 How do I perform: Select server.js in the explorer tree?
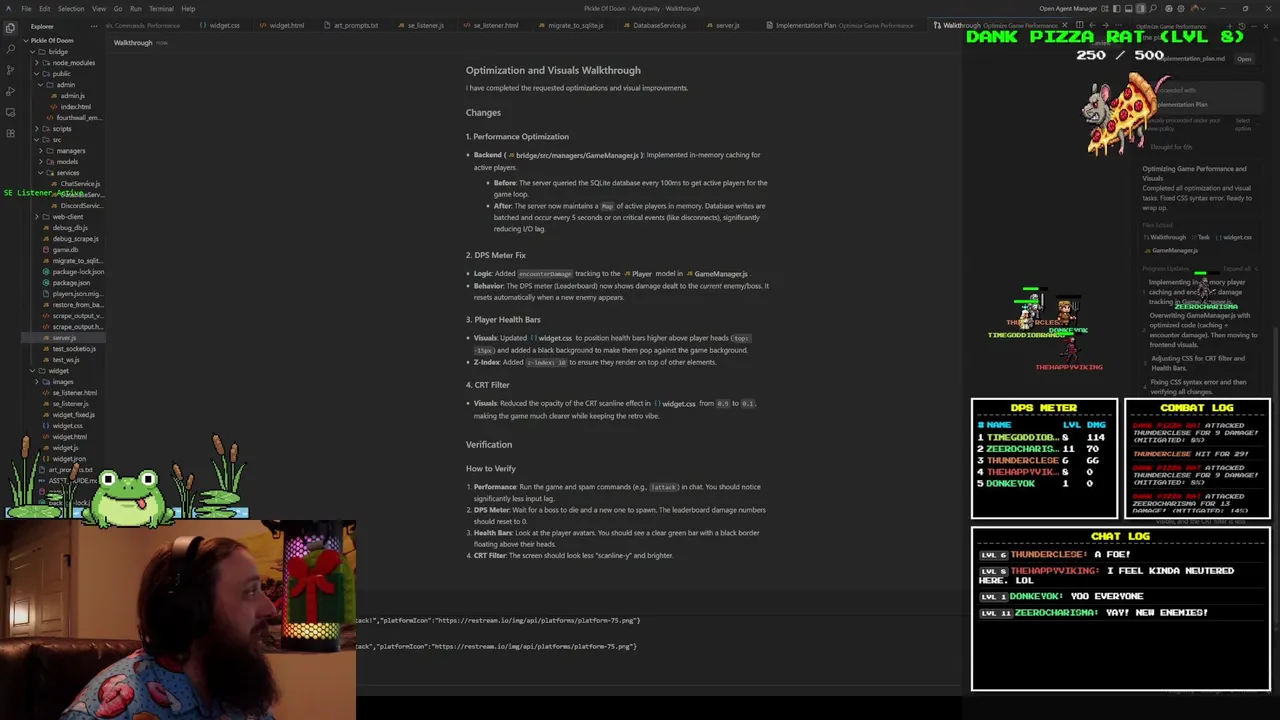(64, 338)
